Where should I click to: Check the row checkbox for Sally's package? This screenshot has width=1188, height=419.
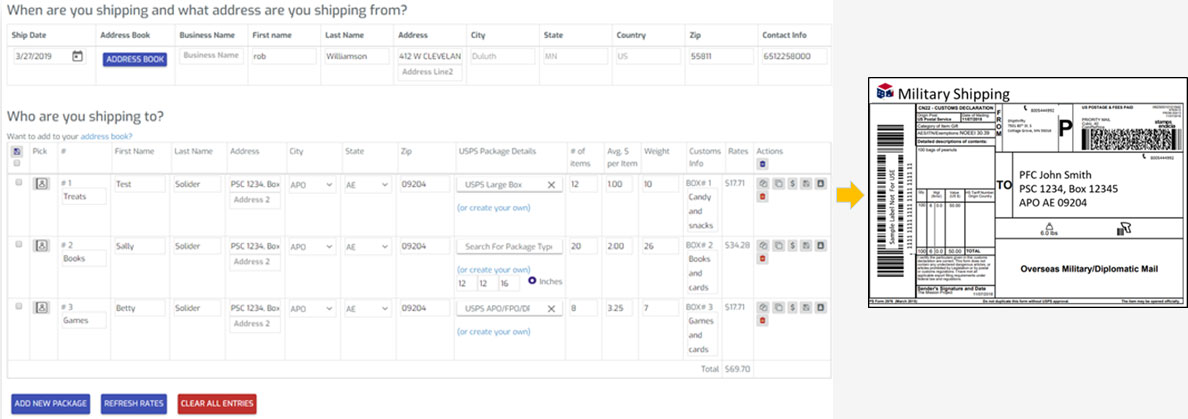click(x=17, y=245)
